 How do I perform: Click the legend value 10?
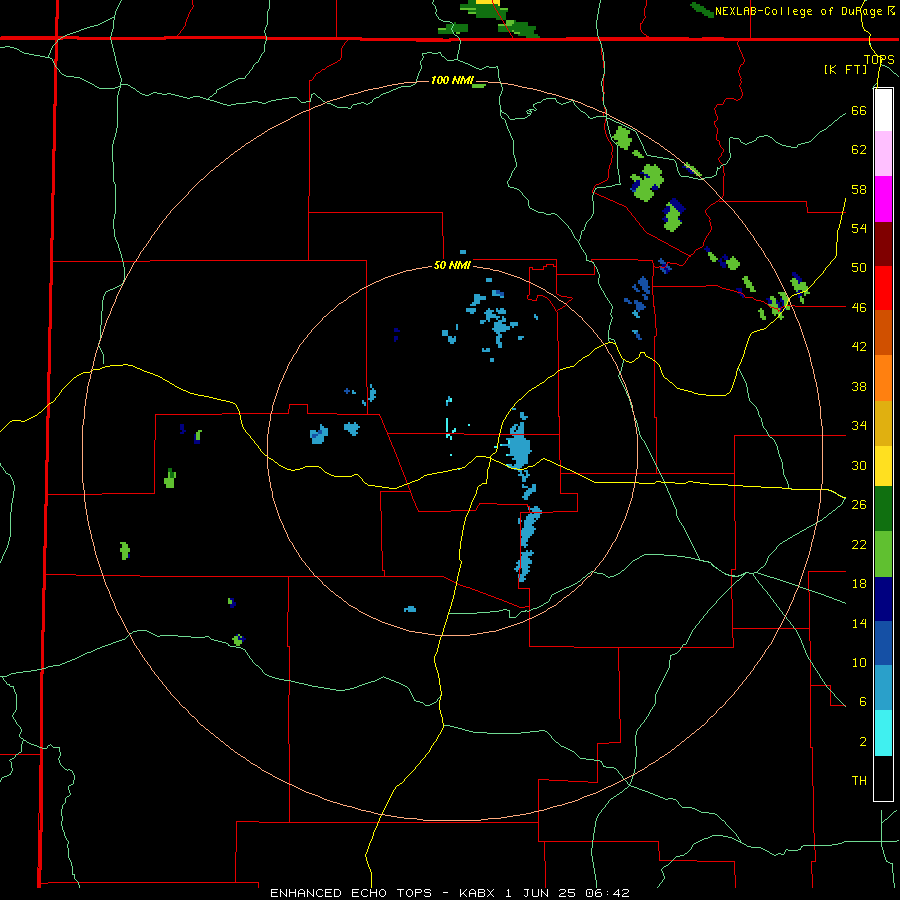pyautogui.click(x=859, y=662)
